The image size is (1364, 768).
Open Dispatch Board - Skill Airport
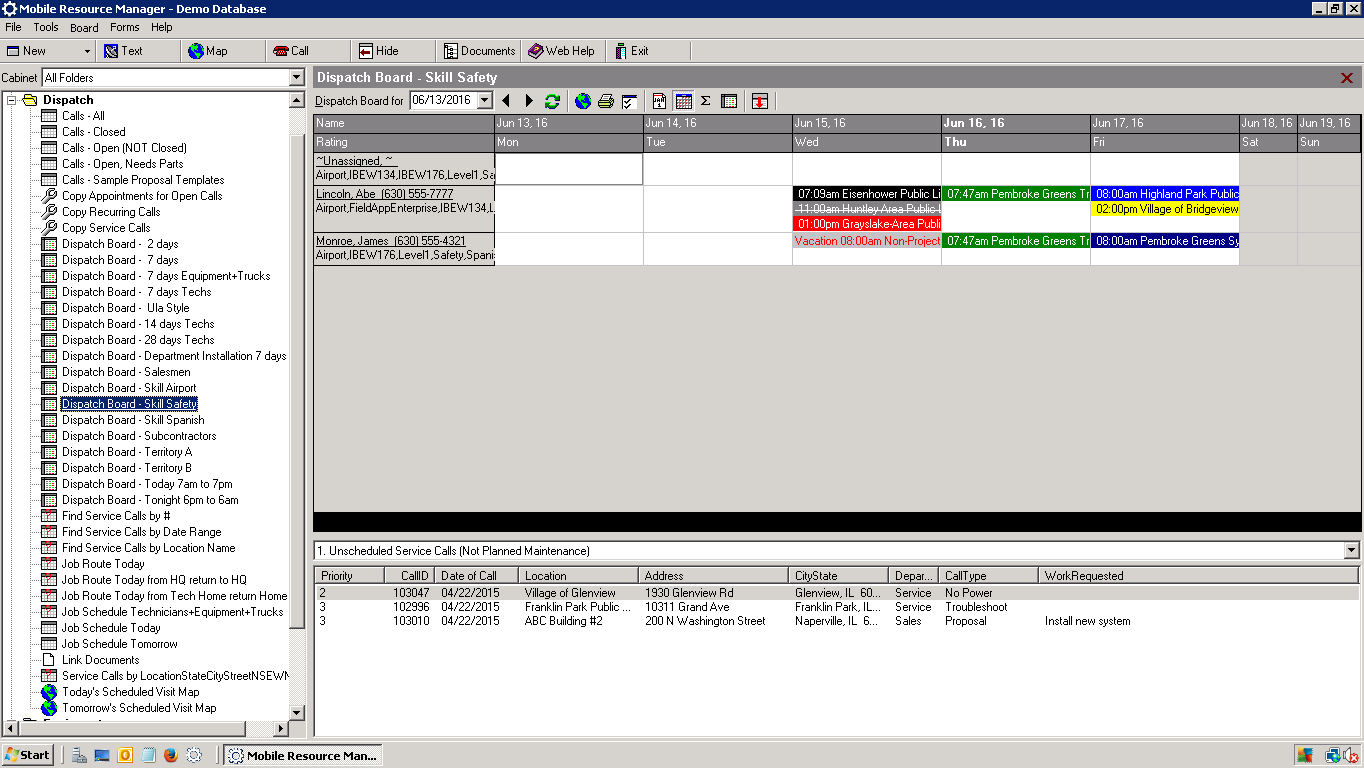tap(129, 388)
